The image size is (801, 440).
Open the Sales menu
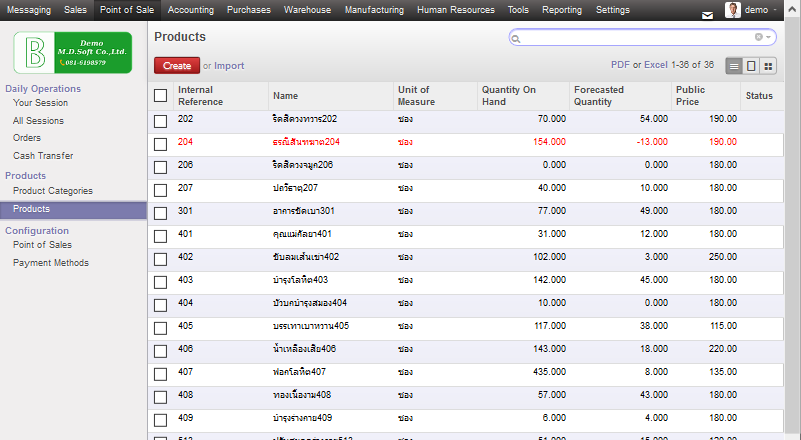75,10
